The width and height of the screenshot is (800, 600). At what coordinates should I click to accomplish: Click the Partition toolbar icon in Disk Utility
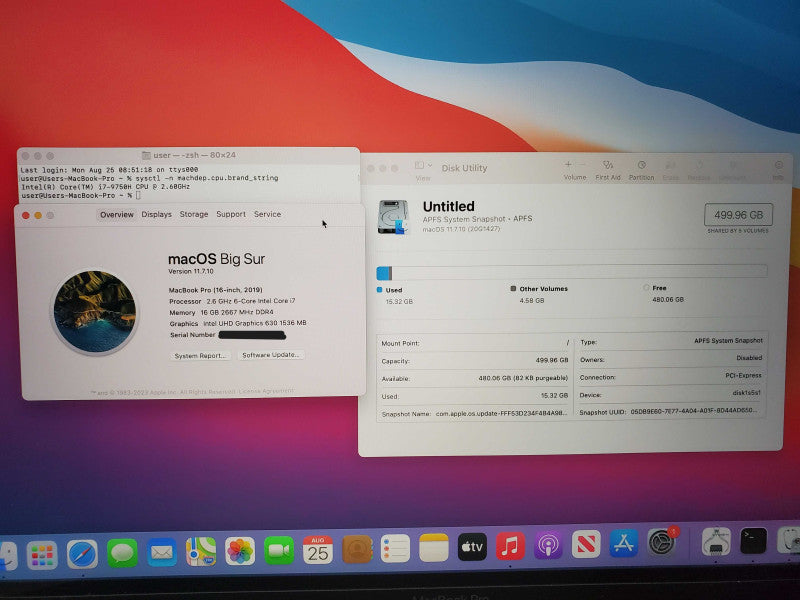click(x=641, y=165)
